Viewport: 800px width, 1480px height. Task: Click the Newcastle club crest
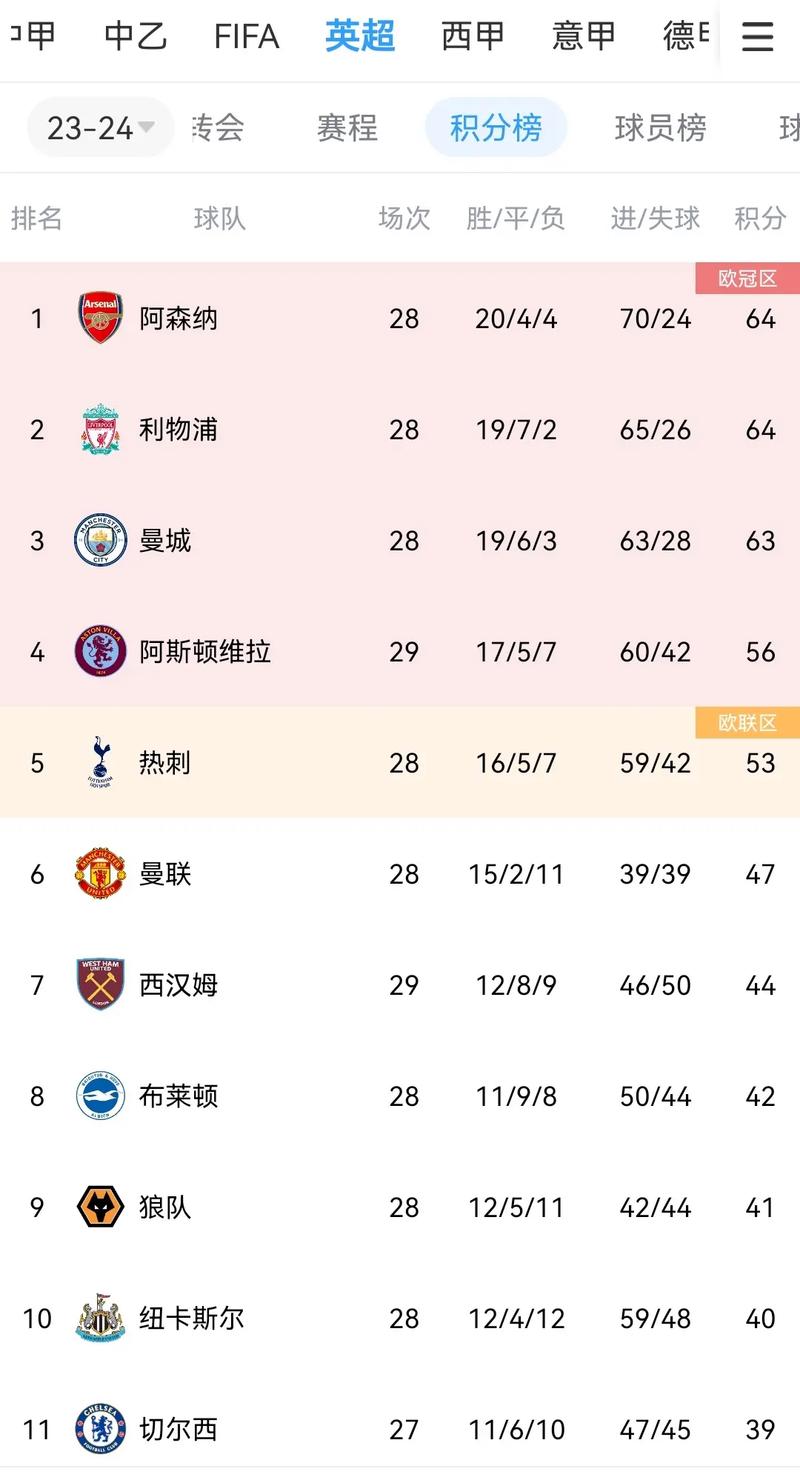tap(100, 1318)
